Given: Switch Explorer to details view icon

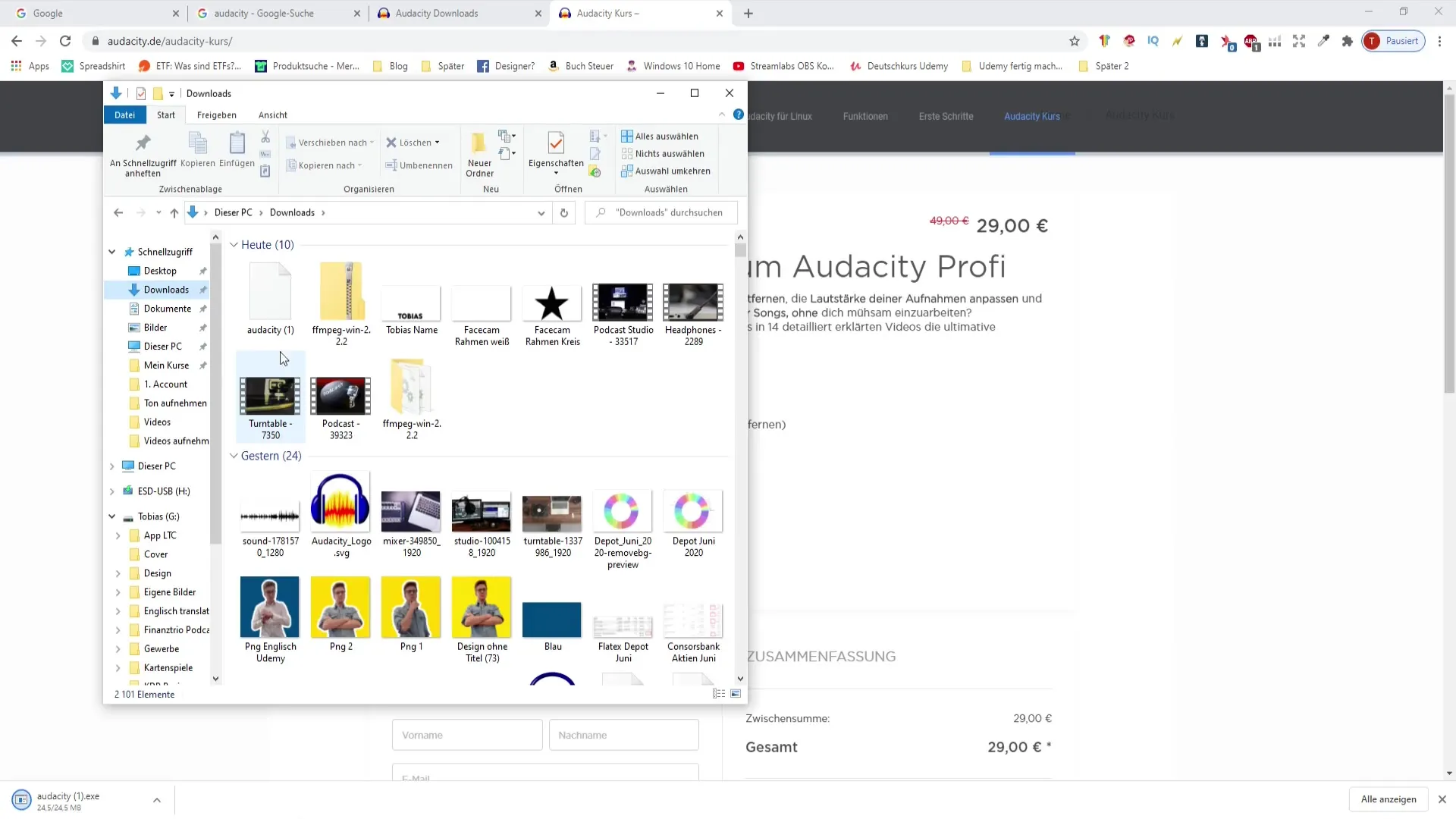Looking at the screenshot, I should [x=719, y=694].
